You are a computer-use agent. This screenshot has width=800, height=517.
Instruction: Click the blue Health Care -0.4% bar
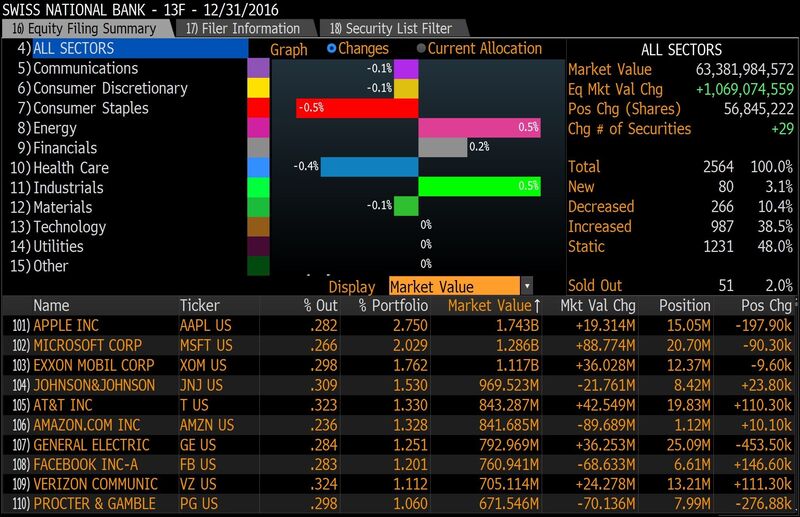point(369,167)
